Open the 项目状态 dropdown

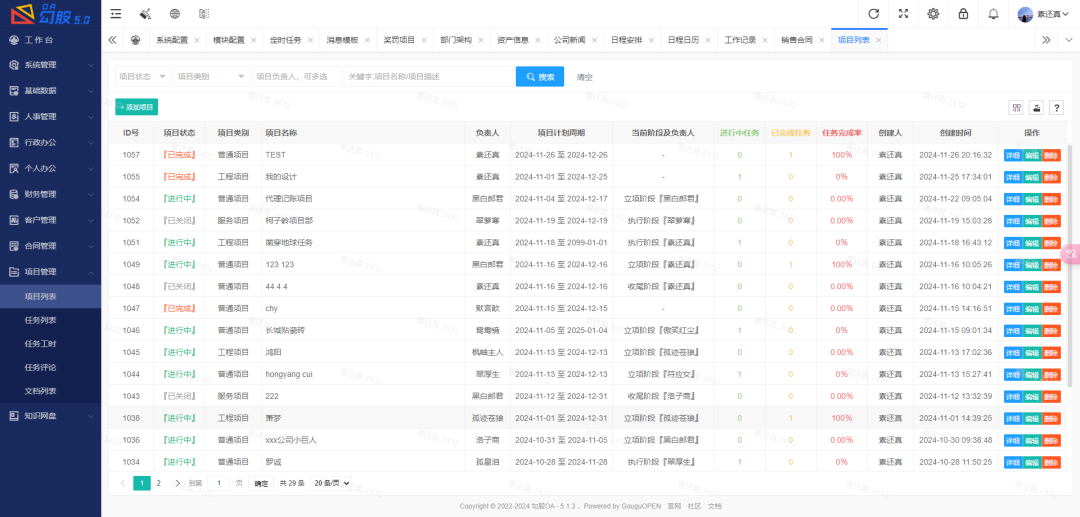click(x=142, y=77)
